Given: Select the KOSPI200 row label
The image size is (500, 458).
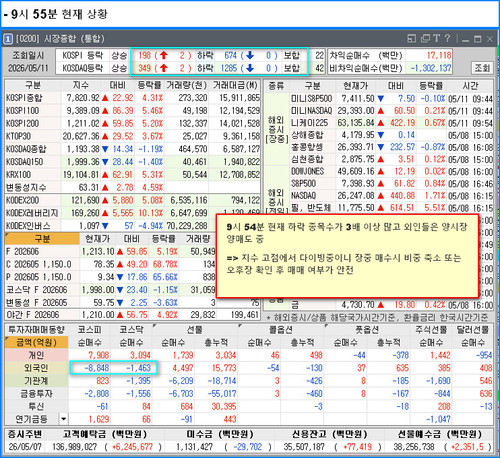Looking at the screenshot, I should tap(23, 123).
